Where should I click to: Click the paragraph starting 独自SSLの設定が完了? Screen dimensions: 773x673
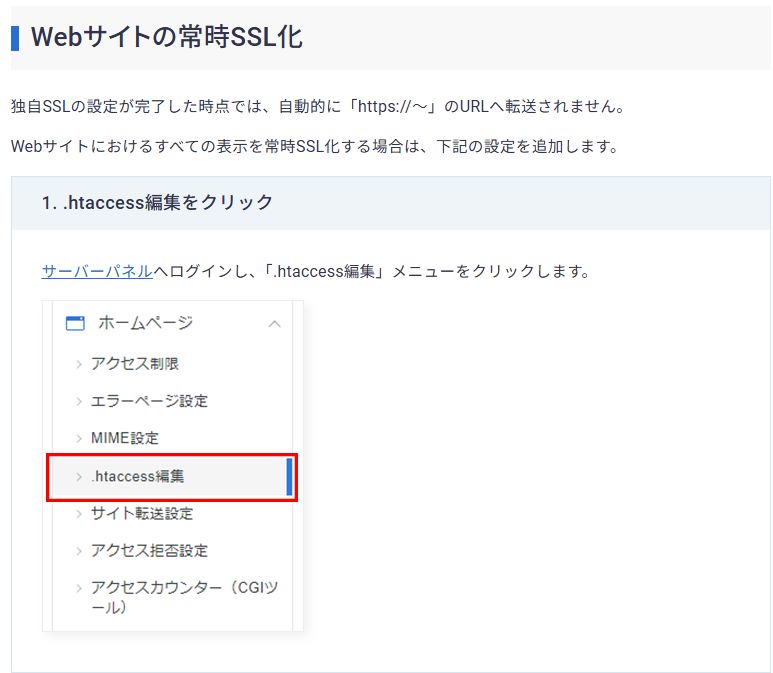[318, 106]
